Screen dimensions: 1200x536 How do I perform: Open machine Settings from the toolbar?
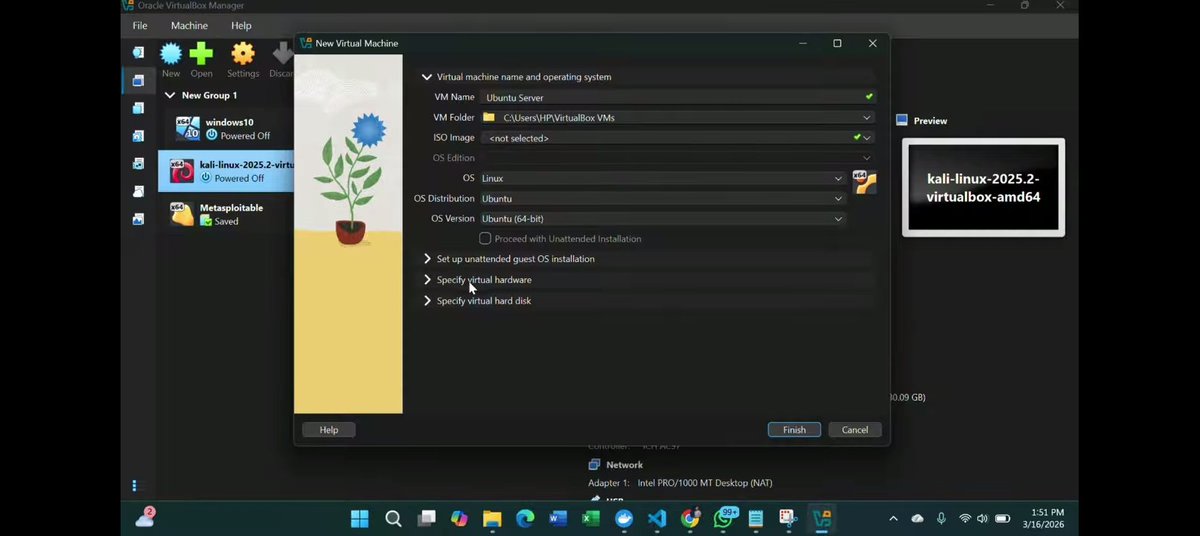[243, 54]
